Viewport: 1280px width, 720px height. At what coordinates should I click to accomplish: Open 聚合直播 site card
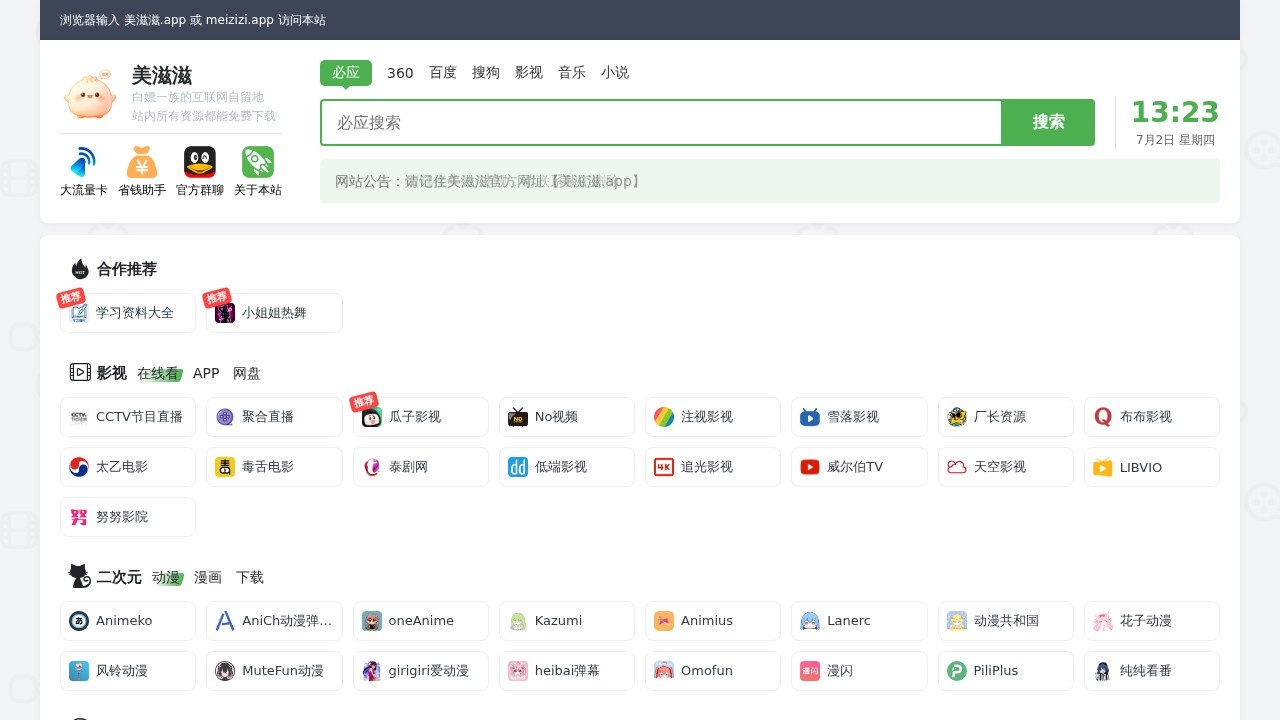click(x=274, y=417)
